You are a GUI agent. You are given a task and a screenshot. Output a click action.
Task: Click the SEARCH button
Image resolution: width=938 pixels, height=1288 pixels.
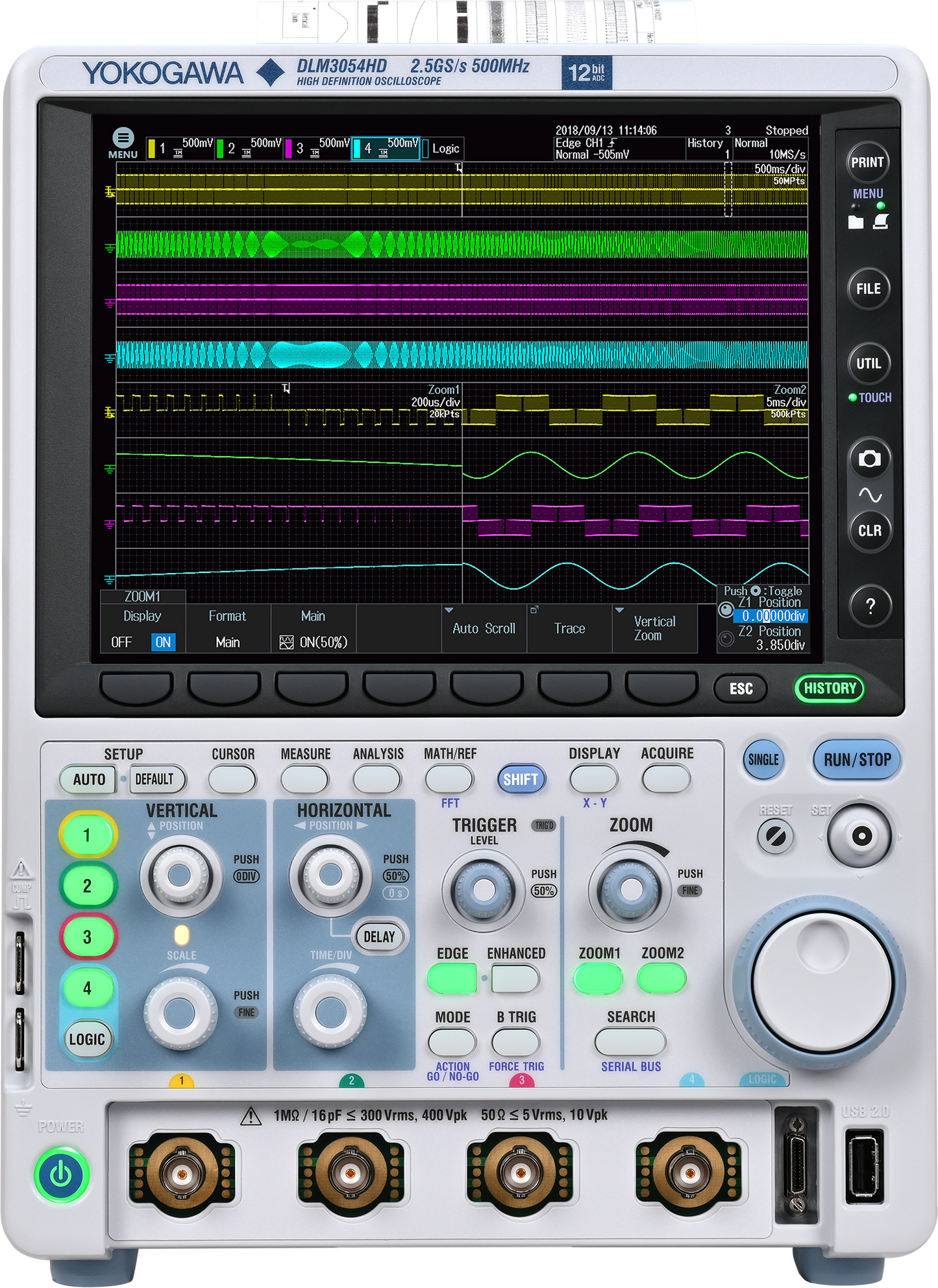630,1042
